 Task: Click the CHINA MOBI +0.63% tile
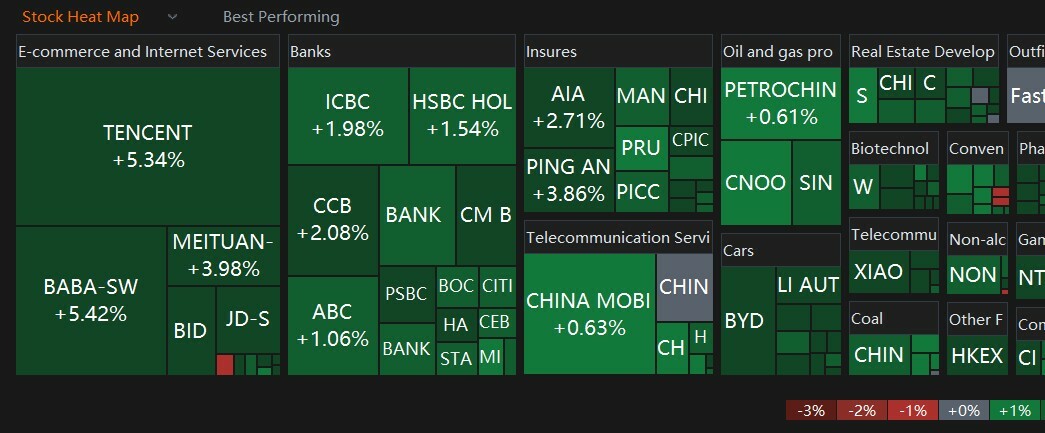[x=589, y=314]
